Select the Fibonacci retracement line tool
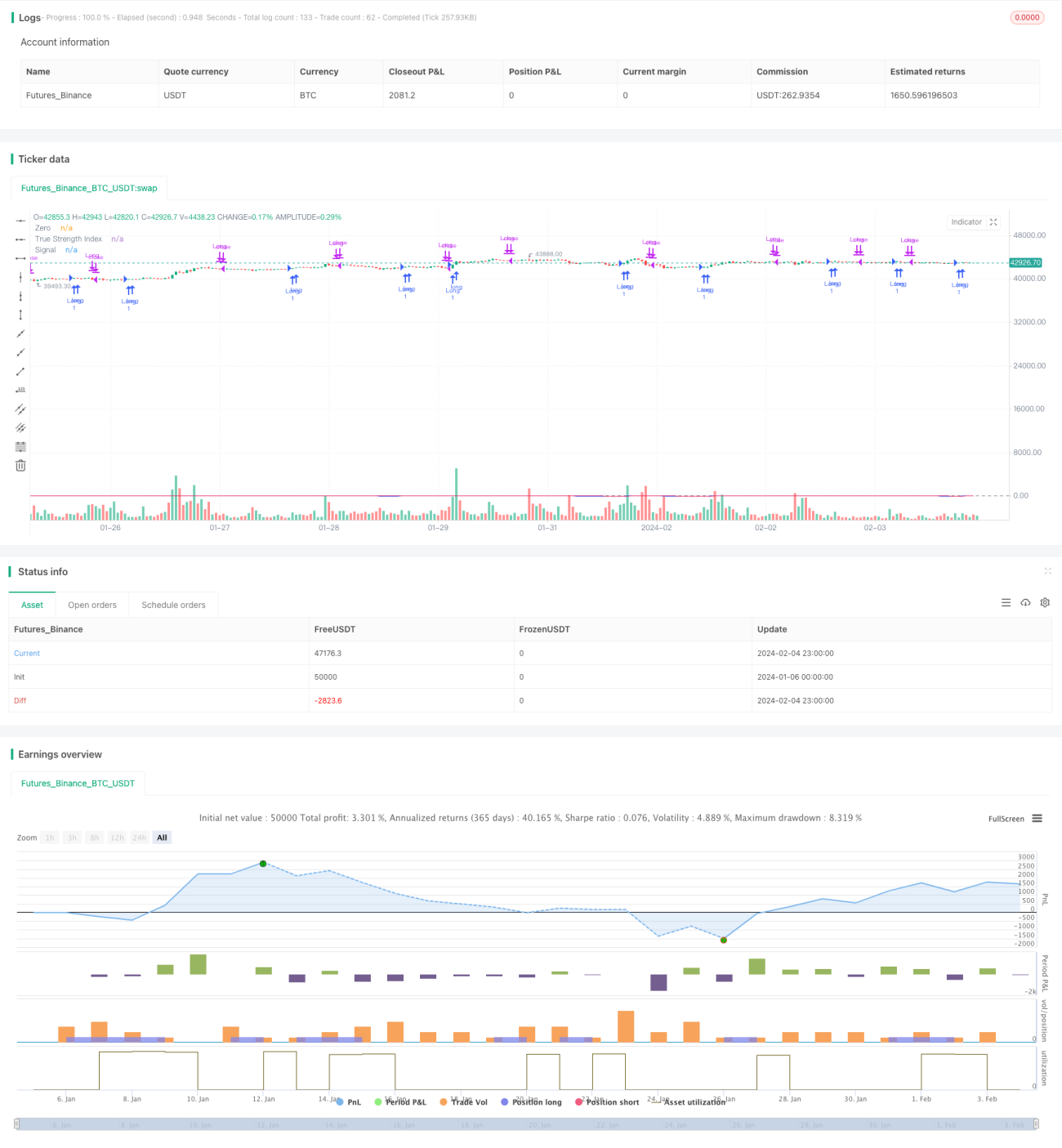This screenshot has width=1062, height=1148. click(20, 446)
